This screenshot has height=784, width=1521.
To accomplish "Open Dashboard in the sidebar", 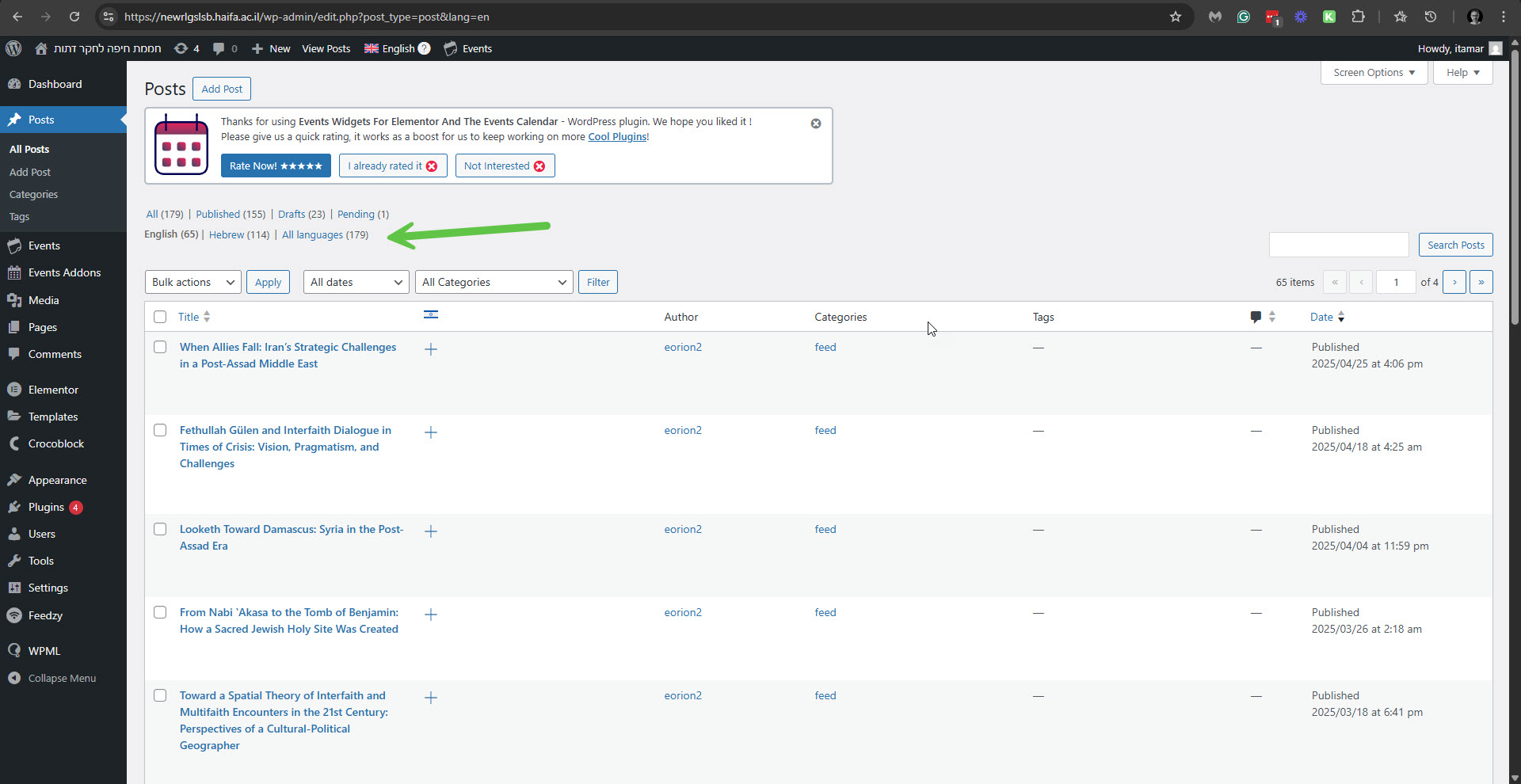I will (63, 84).
